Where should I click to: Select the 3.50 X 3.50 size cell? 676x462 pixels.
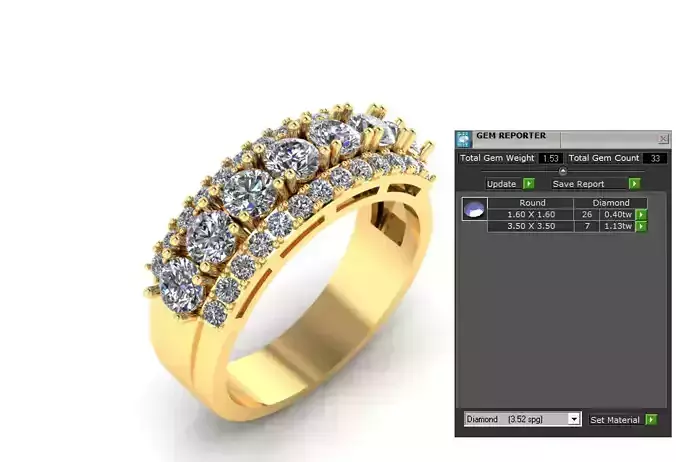click(531, 226)
